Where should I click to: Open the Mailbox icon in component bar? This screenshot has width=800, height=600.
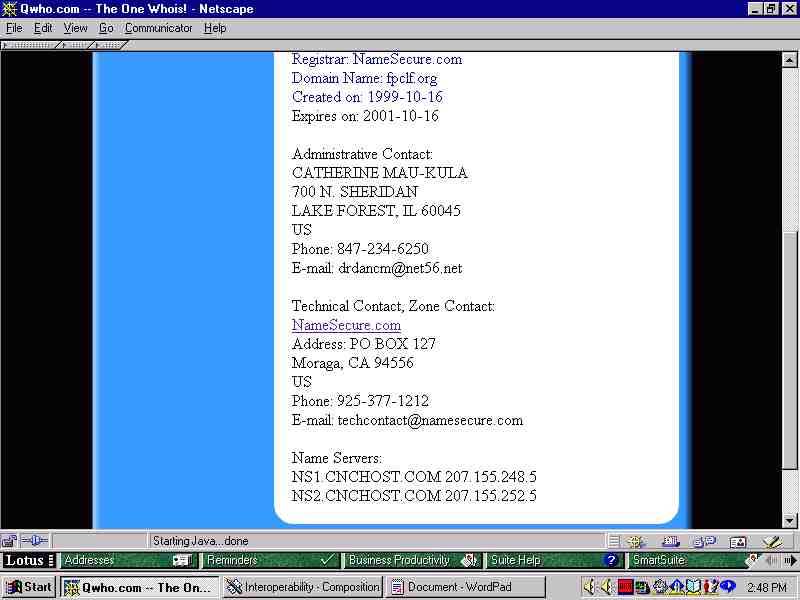pos(670,541)
